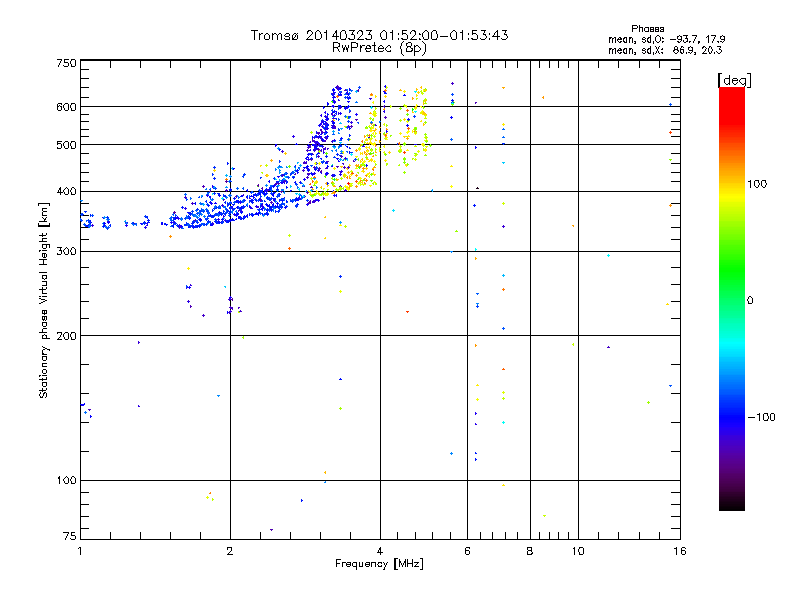Screen dimensions: 800x600
Task: Click the x-axis tick label '6'
Action: coord(467,551)
